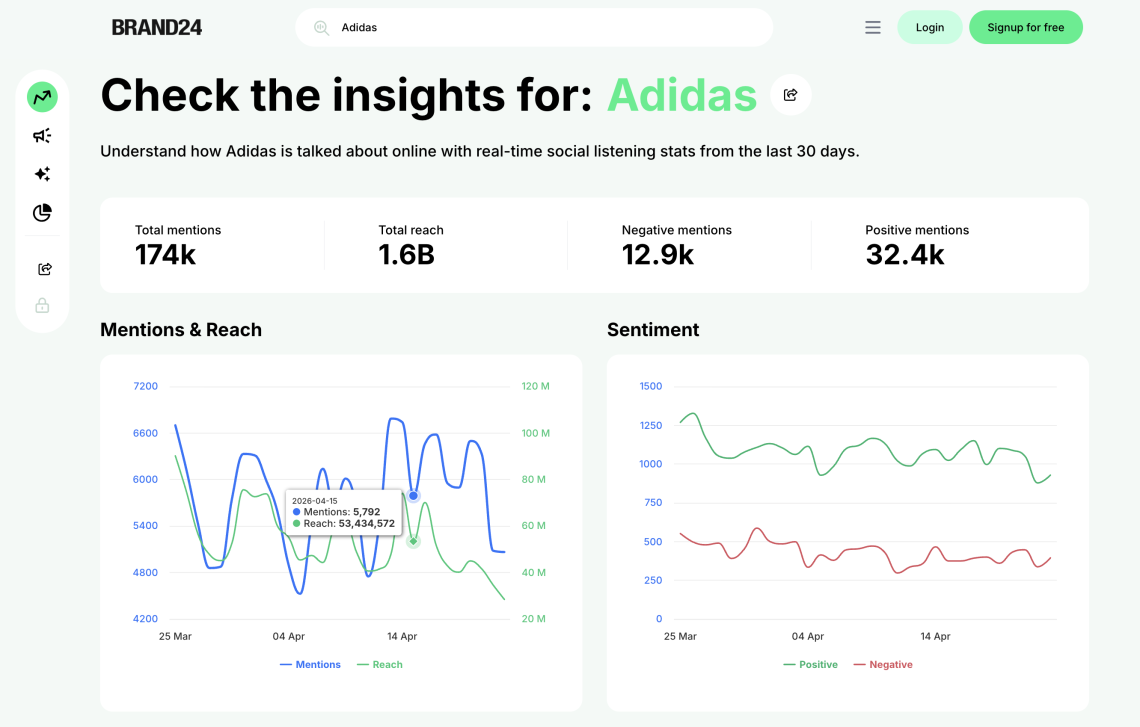Click the green Reach data point marker
This screenshot has width=1140, height=727.
point(413,541)
